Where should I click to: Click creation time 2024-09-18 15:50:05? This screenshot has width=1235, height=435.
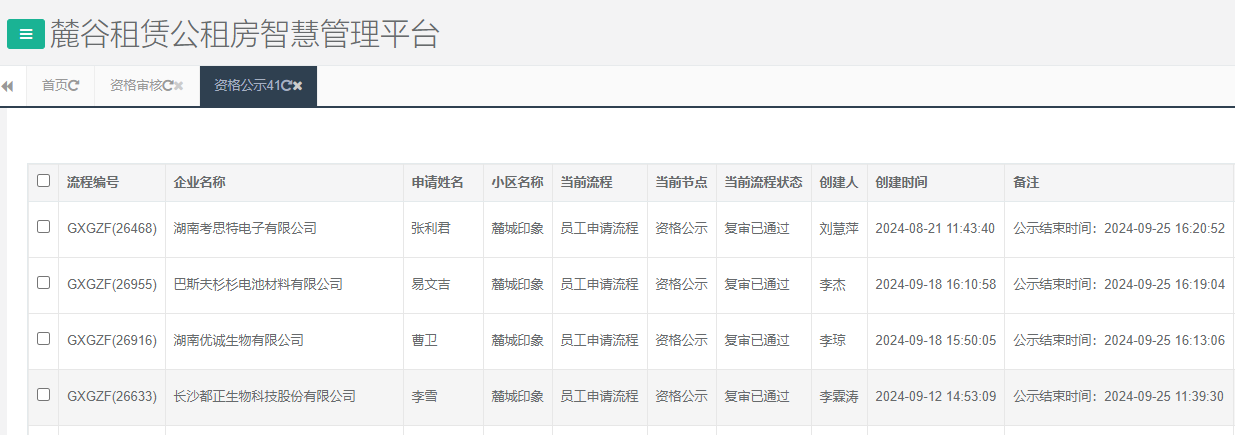935,341
